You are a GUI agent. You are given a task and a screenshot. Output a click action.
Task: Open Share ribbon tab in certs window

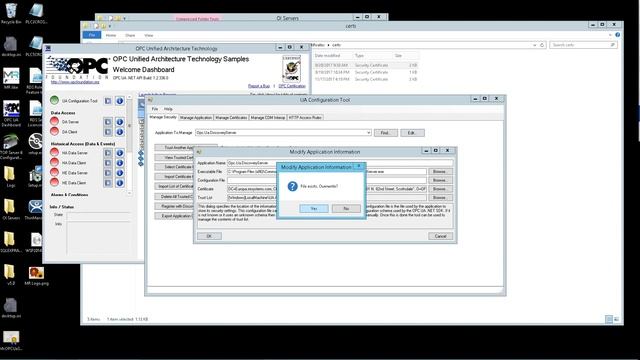(130, 36)
